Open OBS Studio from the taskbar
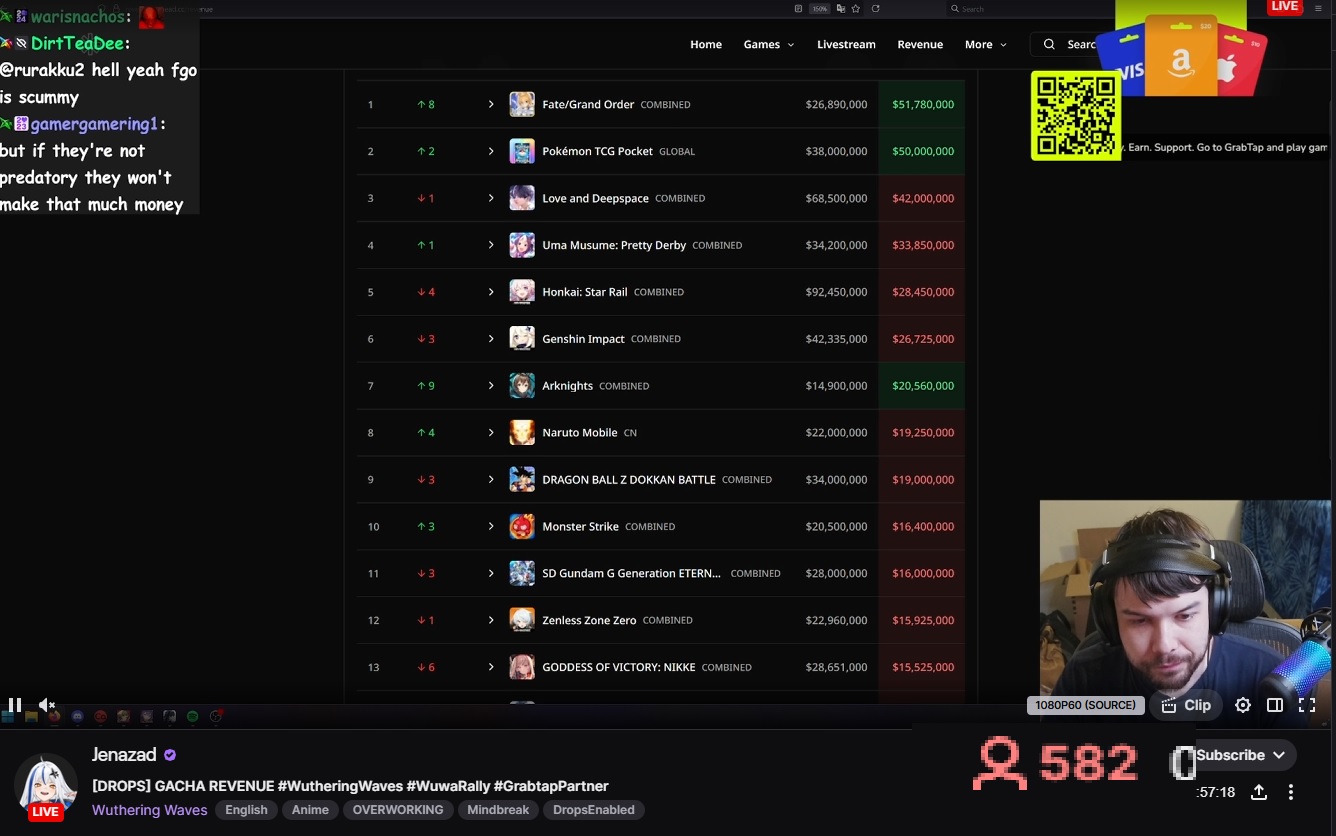This screenshot has width=1336, height=836. pyautogui.click(x=215, y=716)
